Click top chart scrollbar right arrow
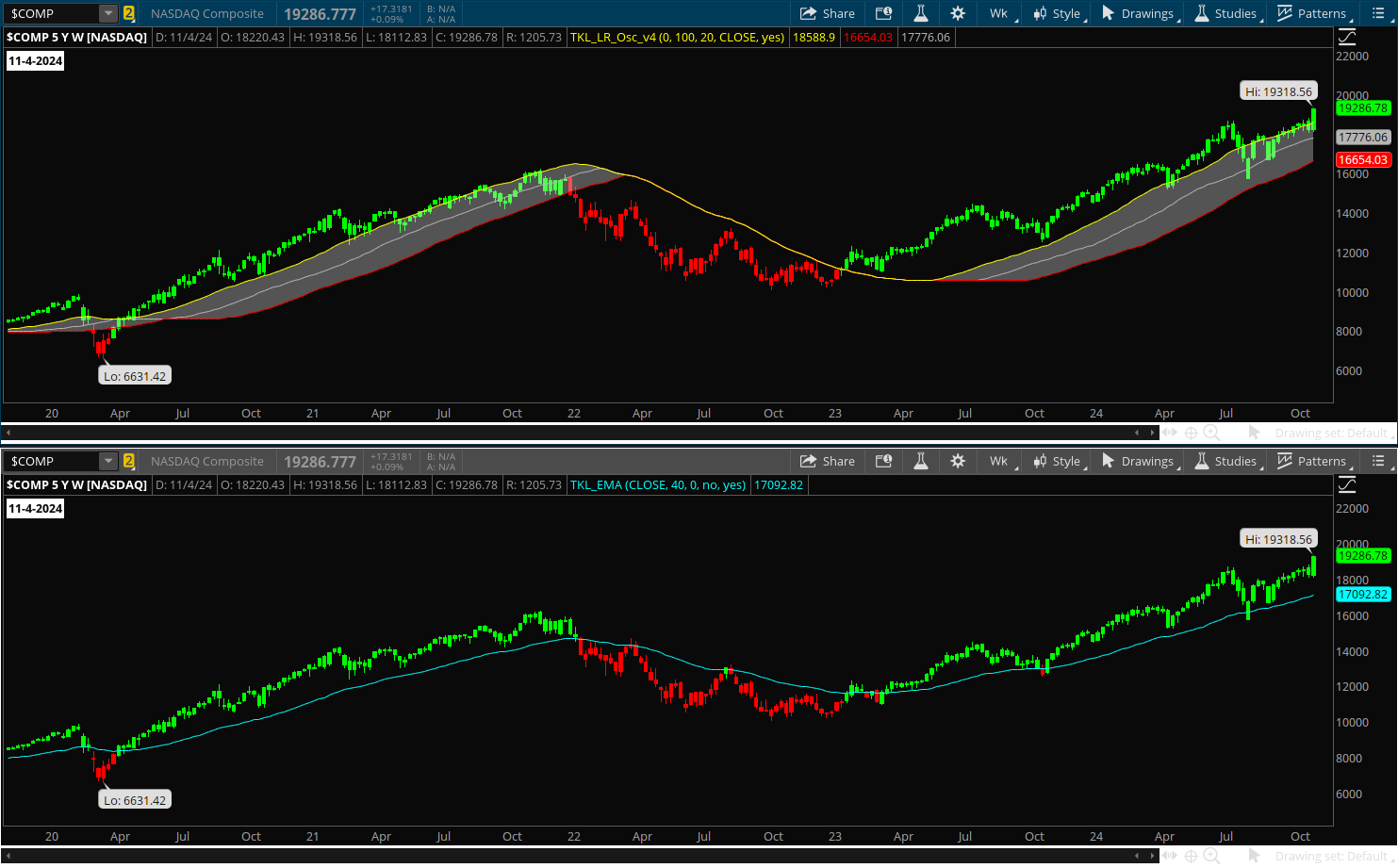 (x=1152, y=433)
